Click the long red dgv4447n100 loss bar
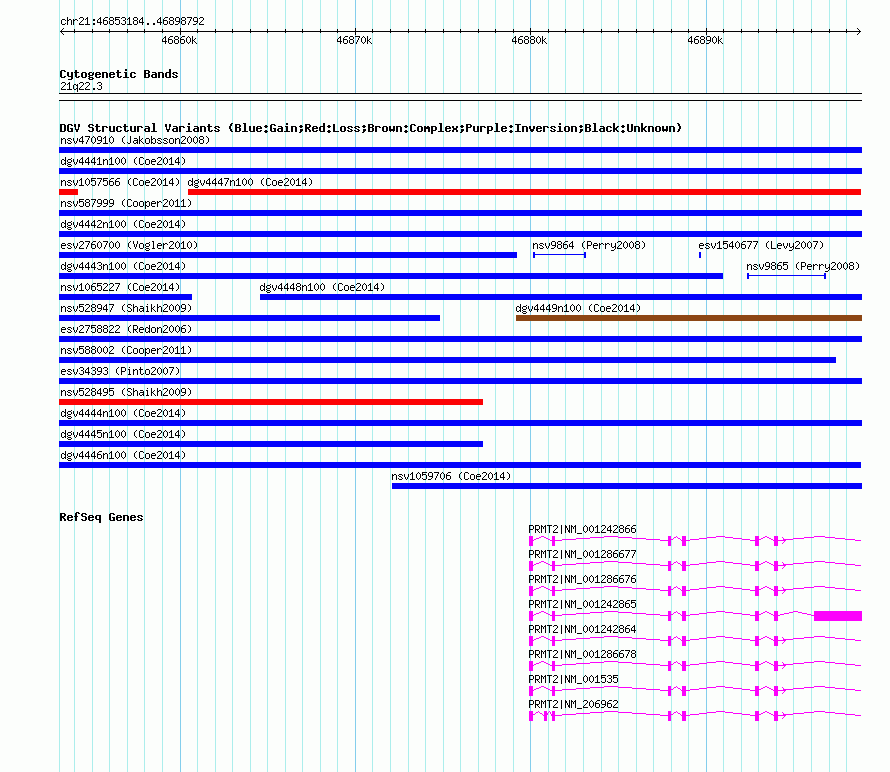Viewport: 890px width, 772px height. pos(524,192)
